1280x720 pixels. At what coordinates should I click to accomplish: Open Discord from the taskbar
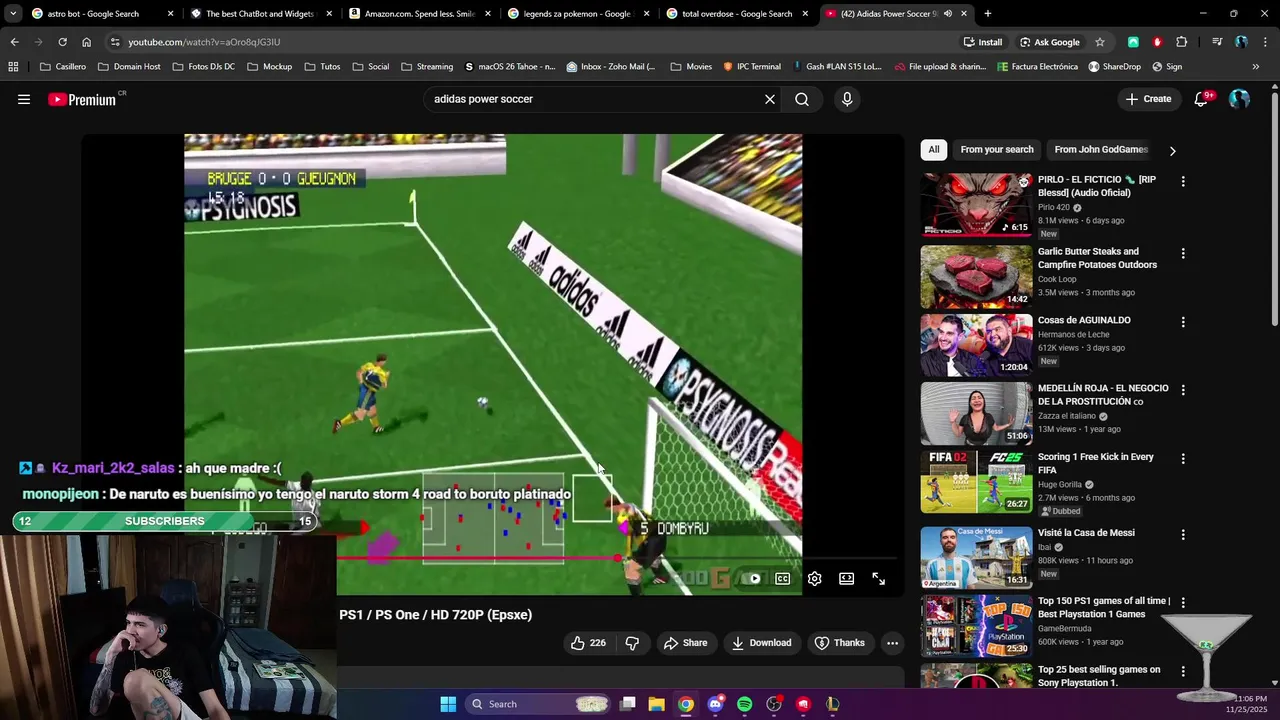click(x=715, y=704)
